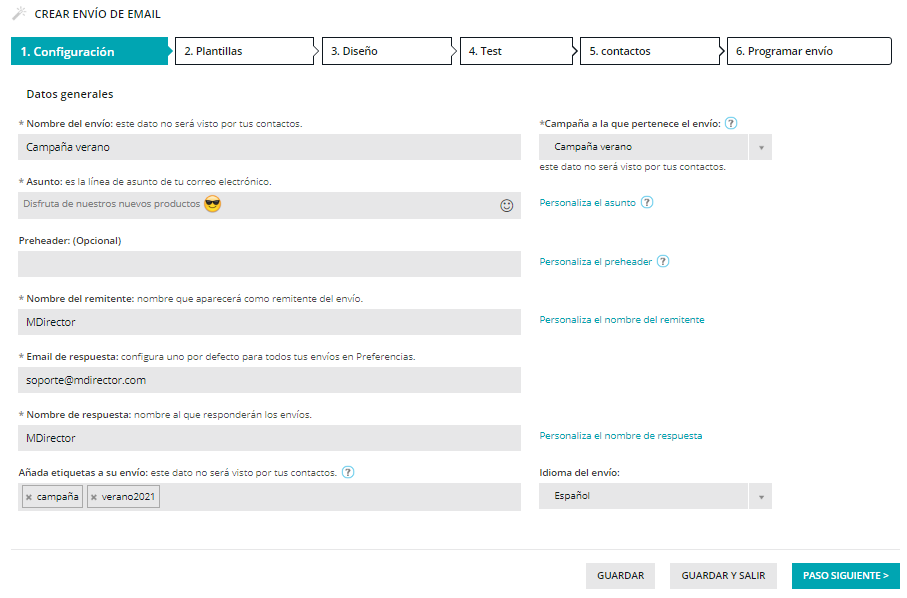Open the emoji picker in the Asunto field
The width and height of the screenshot is (907, 598).
509,205
